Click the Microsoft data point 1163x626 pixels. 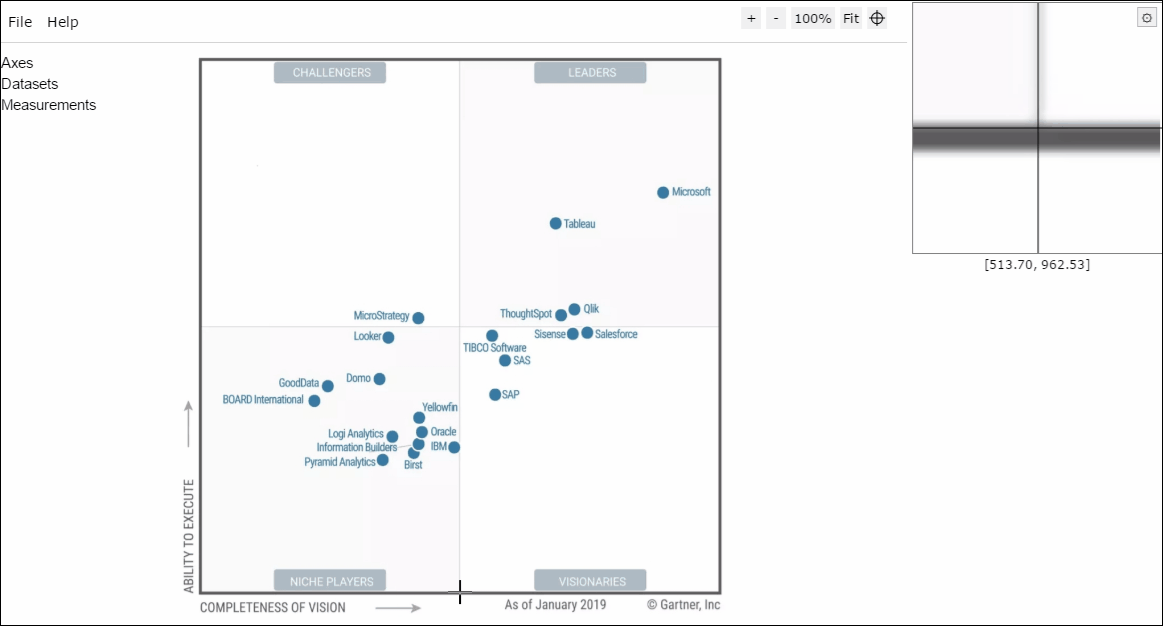[x=663, y=193]
